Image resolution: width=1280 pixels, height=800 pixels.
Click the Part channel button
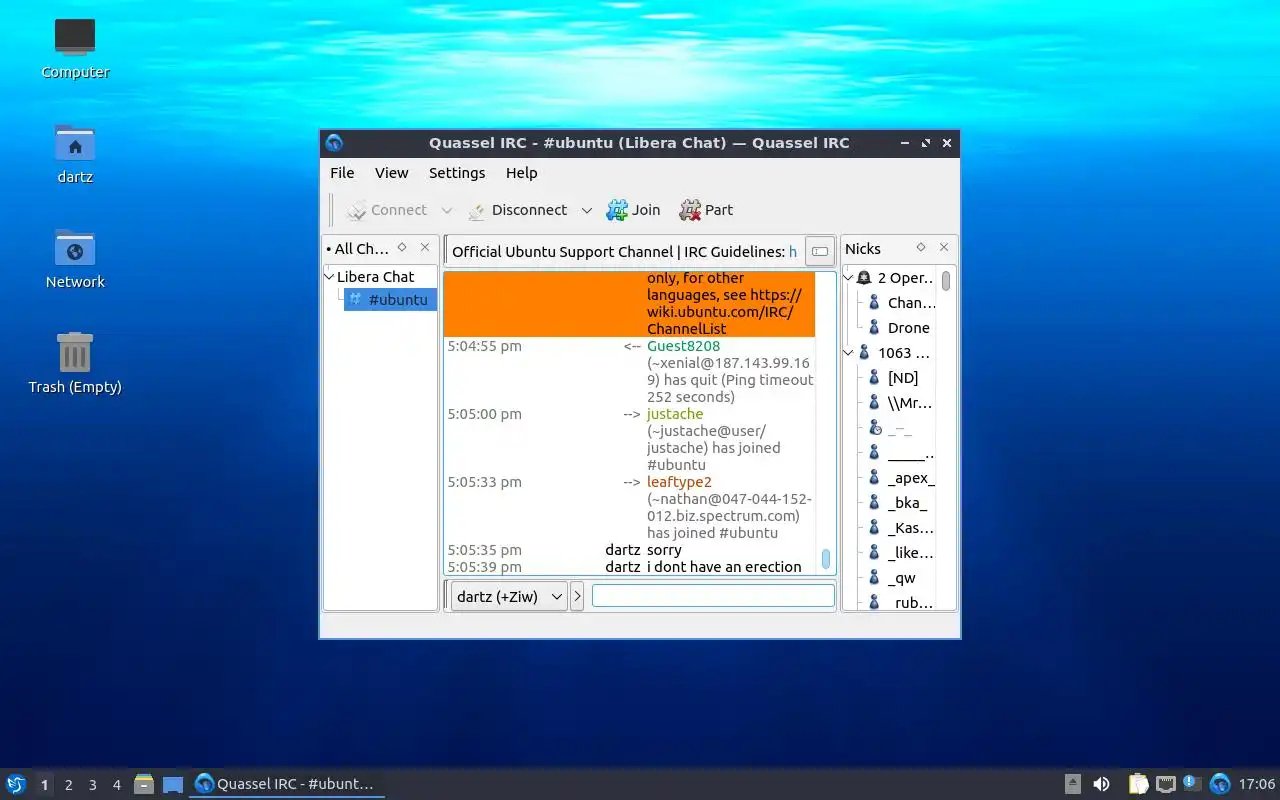(x=706, y=210)
